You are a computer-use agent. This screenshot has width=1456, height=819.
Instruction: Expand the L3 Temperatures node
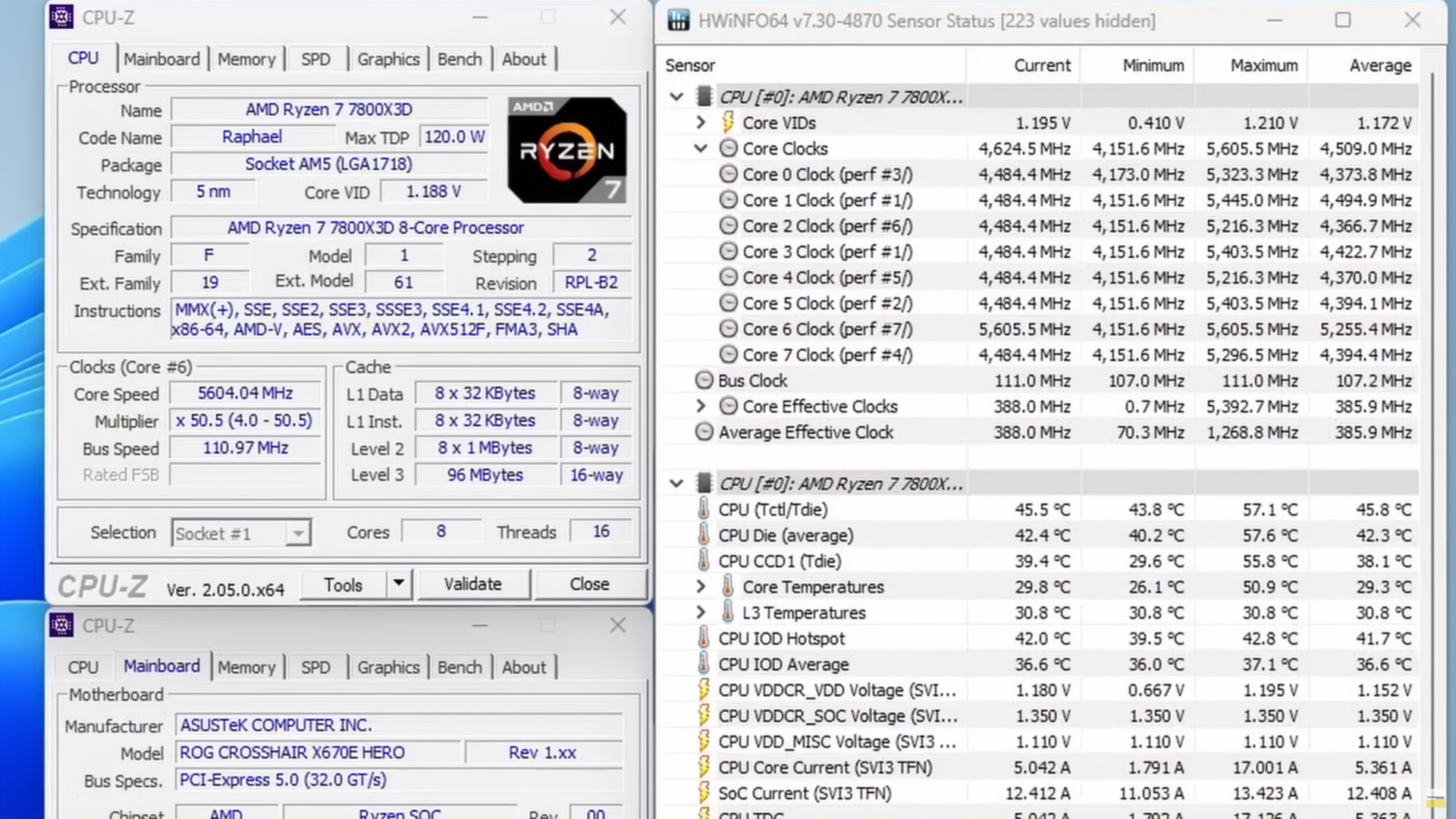(701, 612)
